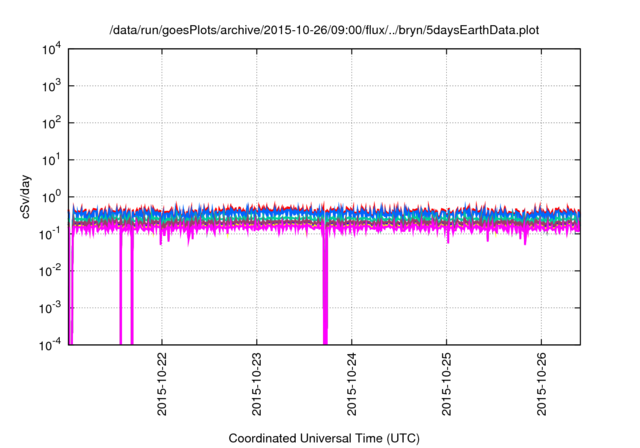The width and height of the screenshot is (640, 448).
Task: Click the 10^-4 y-axis tick label
Action: tap(51, 345)
